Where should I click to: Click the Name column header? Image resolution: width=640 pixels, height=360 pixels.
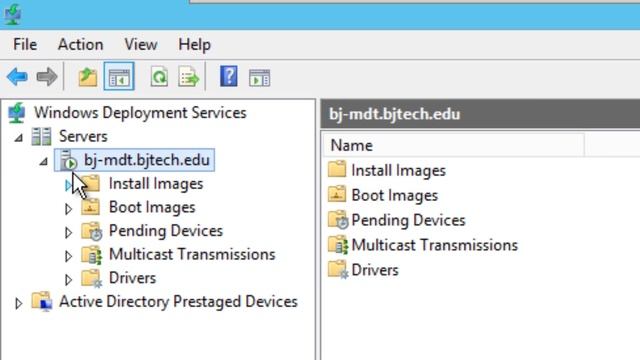453,145
